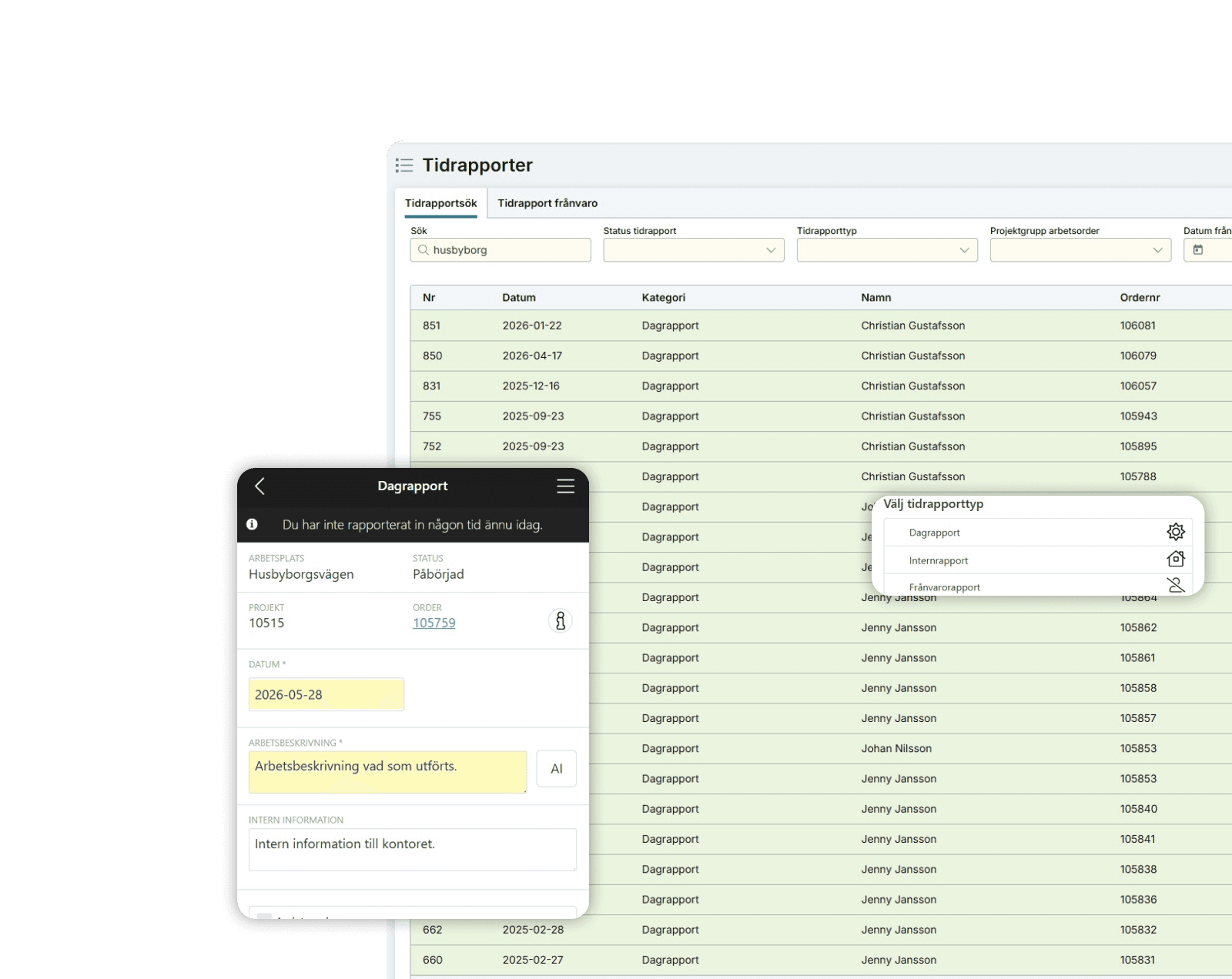The width and height of the screenshot is (1232, 979).
Task: Open the Tidrapporttyp dropdown
Action: coord(887,250)
